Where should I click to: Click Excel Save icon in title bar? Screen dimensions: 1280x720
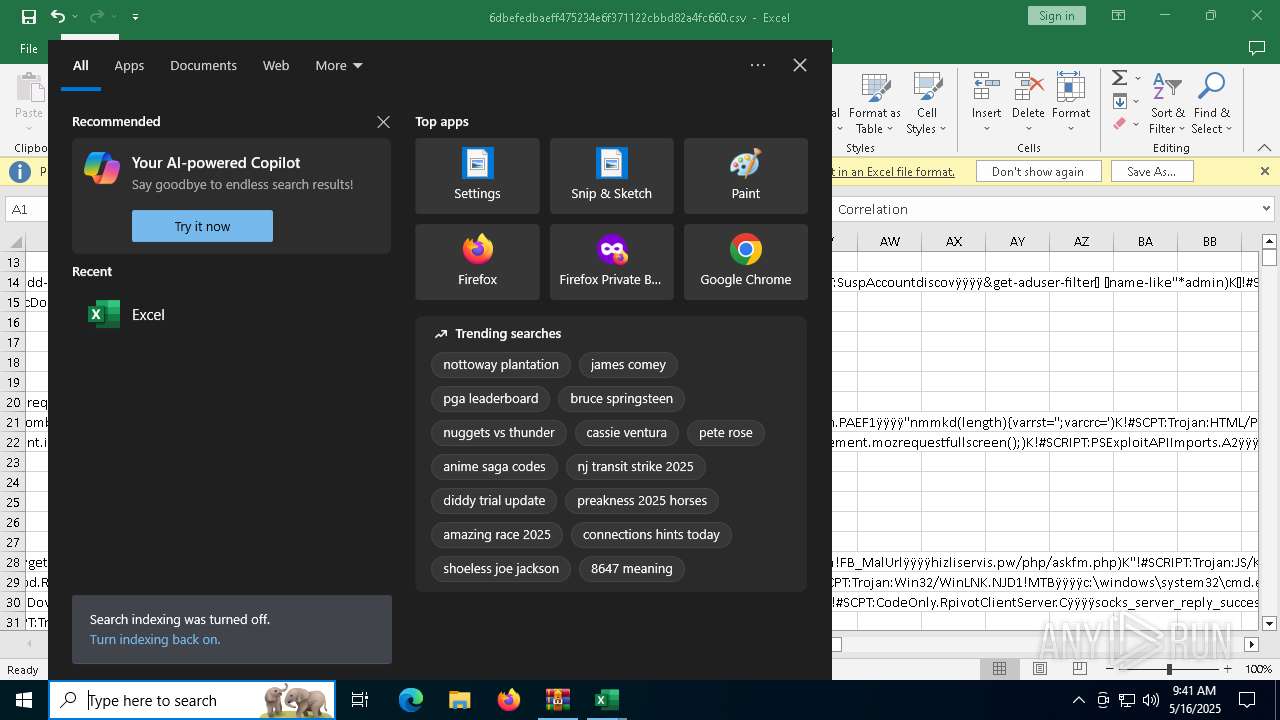pyautogui.click(x=29, y=16)
